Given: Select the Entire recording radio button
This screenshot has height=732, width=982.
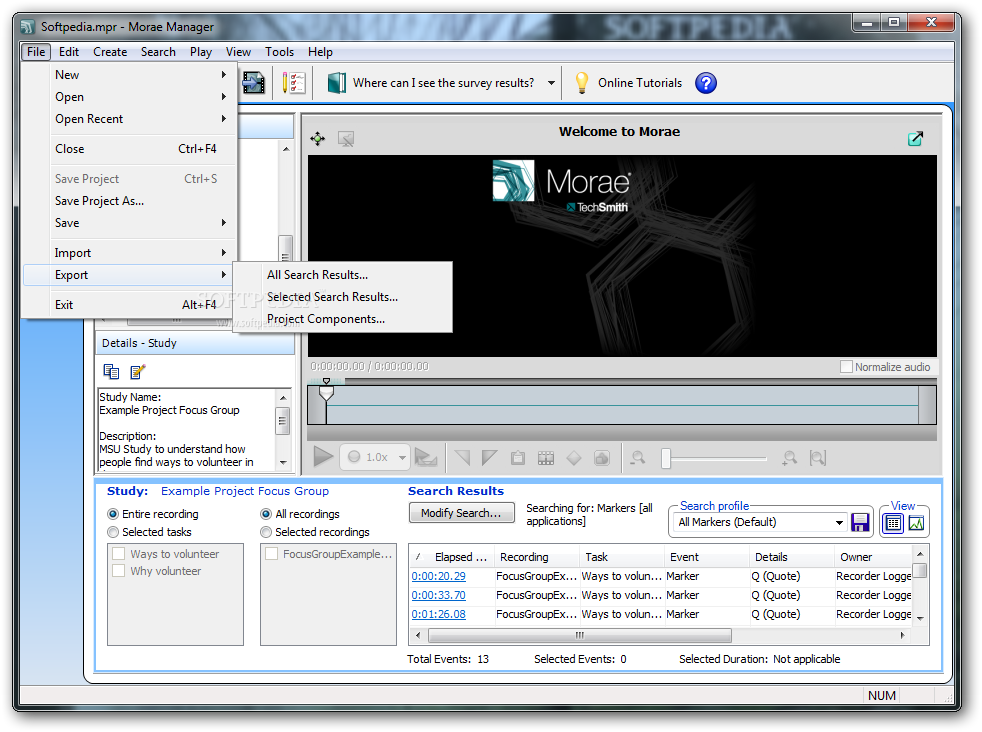Looking at the screenshot, I should pyautogui.click(x=113, y=514).
